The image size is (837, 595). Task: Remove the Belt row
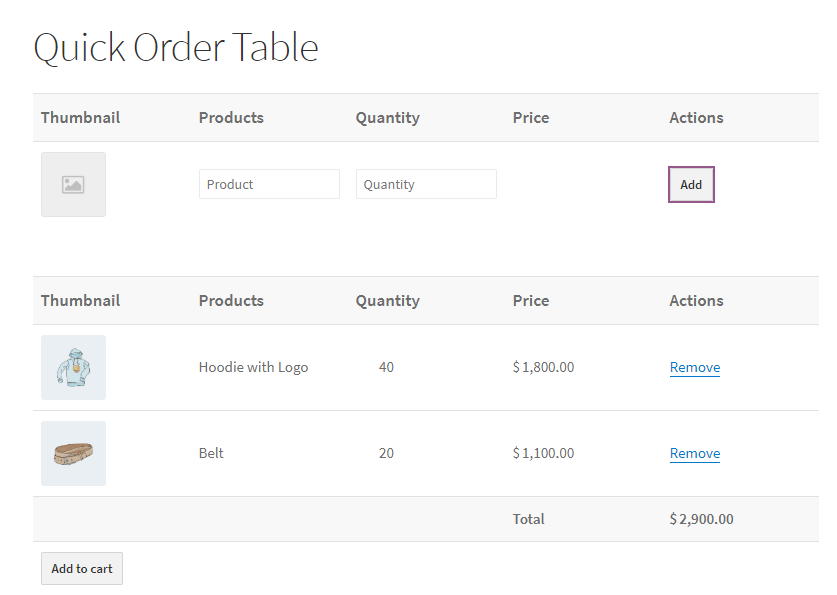(694, 453)
